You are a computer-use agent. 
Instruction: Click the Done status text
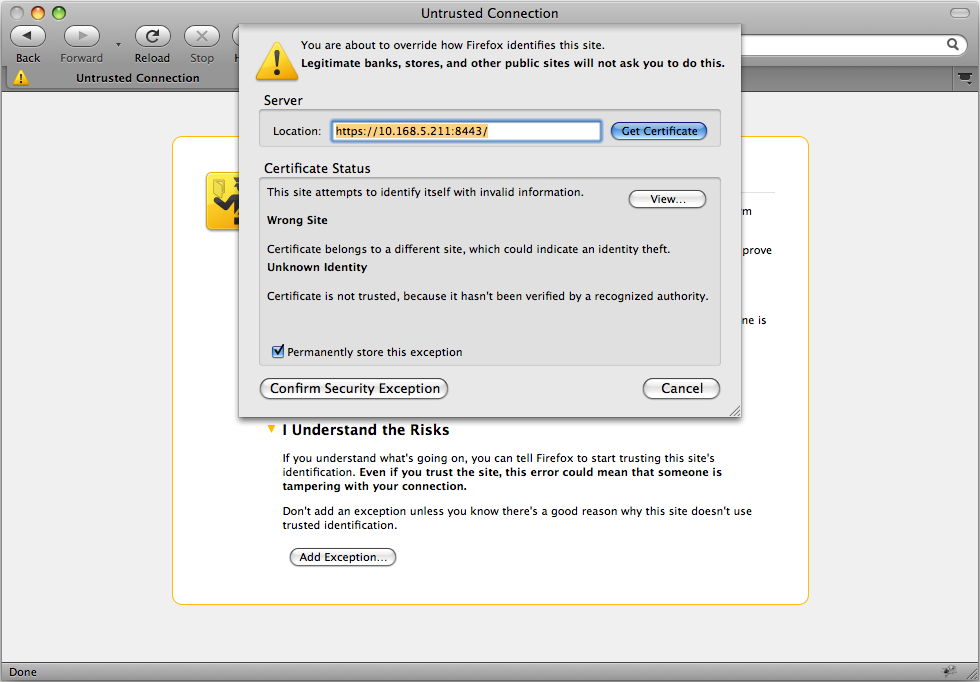pyautogui.click(x=22, y=672)
